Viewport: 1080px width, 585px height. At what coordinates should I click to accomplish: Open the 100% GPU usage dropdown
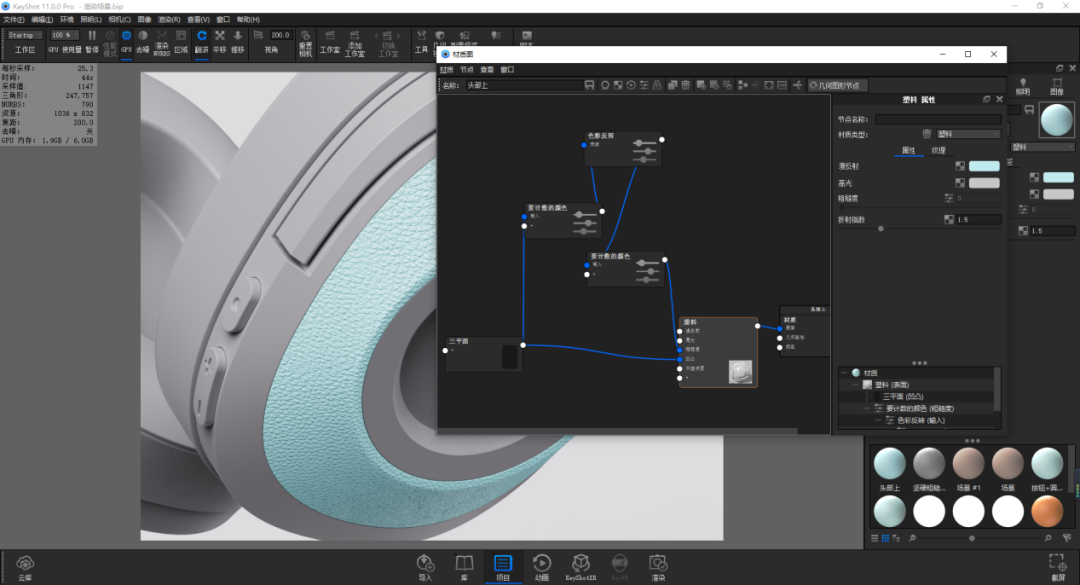tap(65, 35)
